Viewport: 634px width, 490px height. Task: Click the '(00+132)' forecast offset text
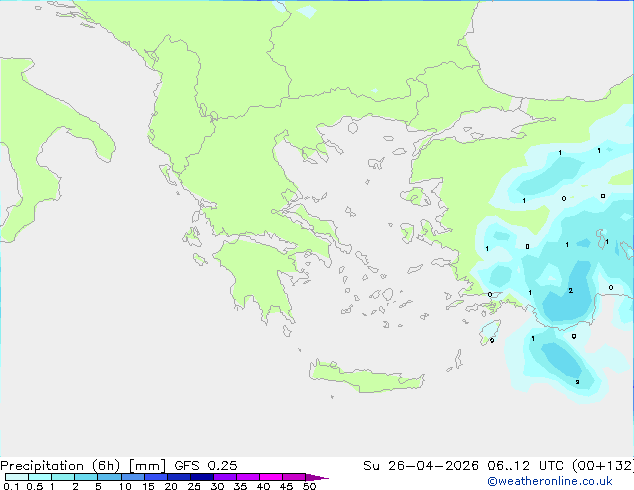click(x=603, y=466)
